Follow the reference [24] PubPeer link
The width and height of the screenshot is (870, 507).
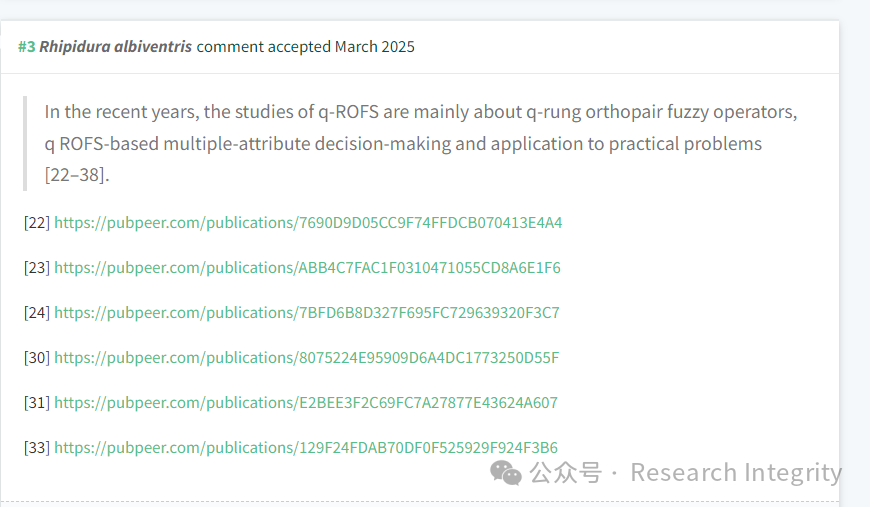point(307,312)
